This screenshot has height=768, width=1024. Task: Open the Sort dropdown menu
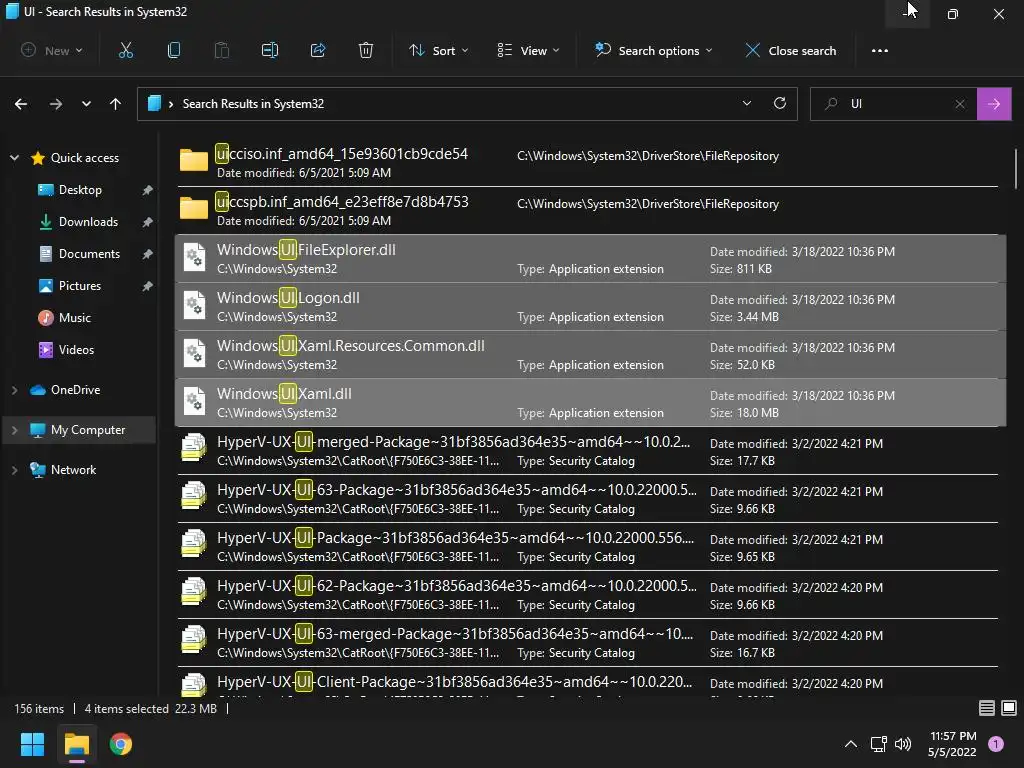point(438,50)
